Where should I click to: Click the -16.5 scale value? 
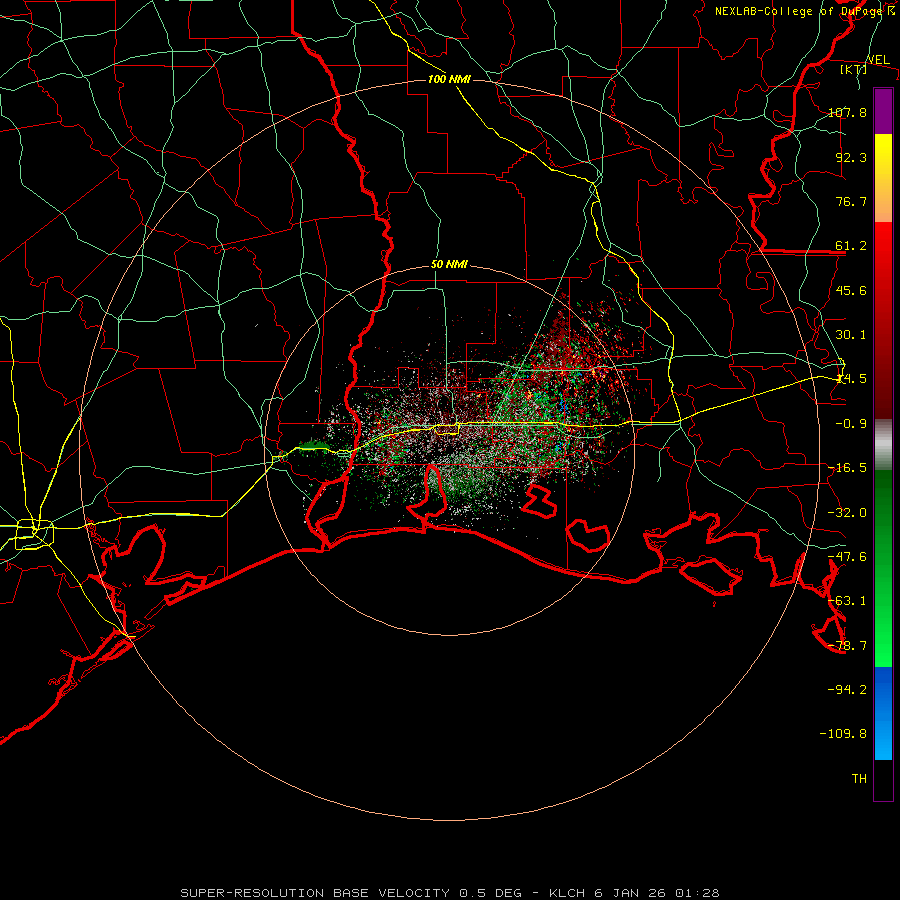pyautogui.click(x=847, y=468)
